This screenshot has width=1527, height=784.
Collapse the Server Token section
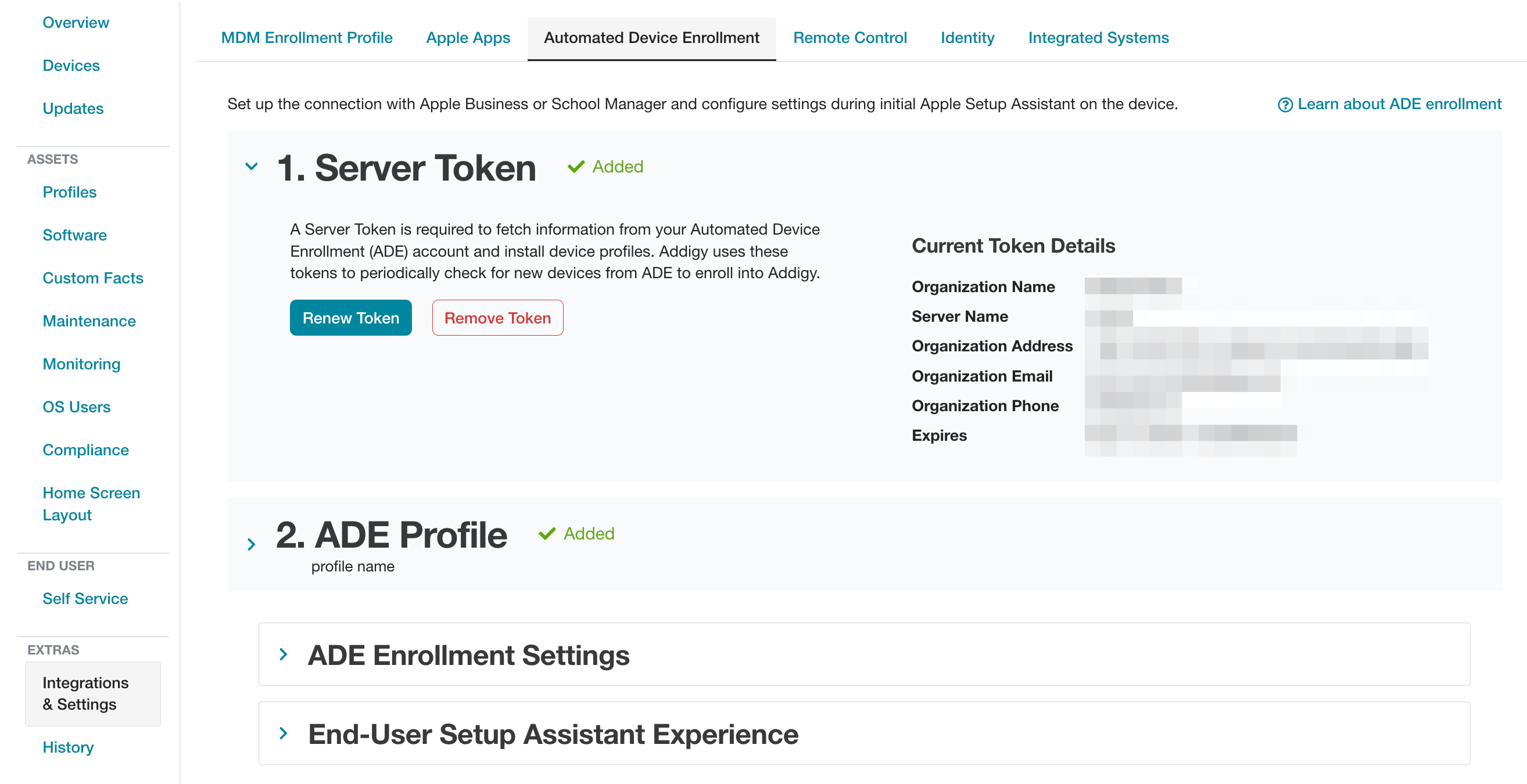[x=252, y=167]
